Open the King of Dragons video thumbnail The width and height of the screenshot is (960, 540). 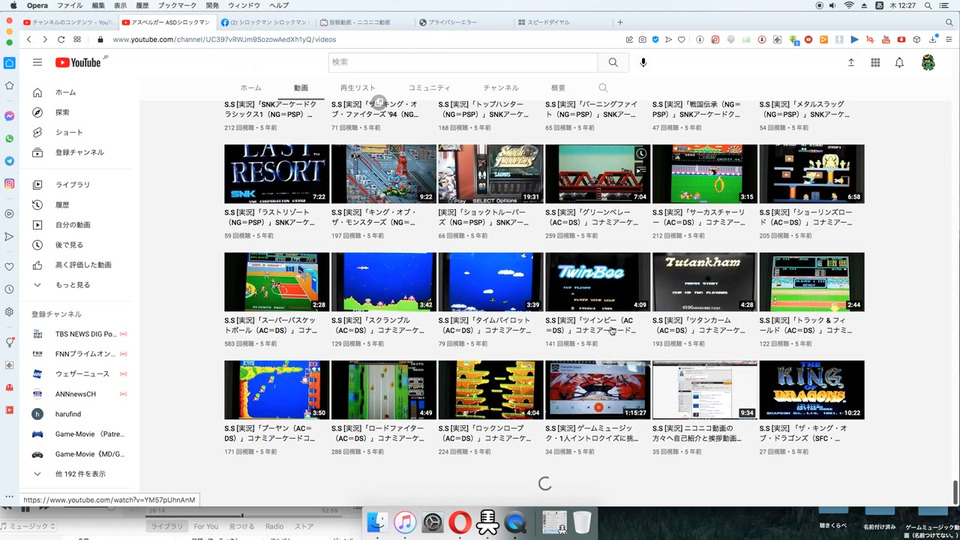point(812,390)
